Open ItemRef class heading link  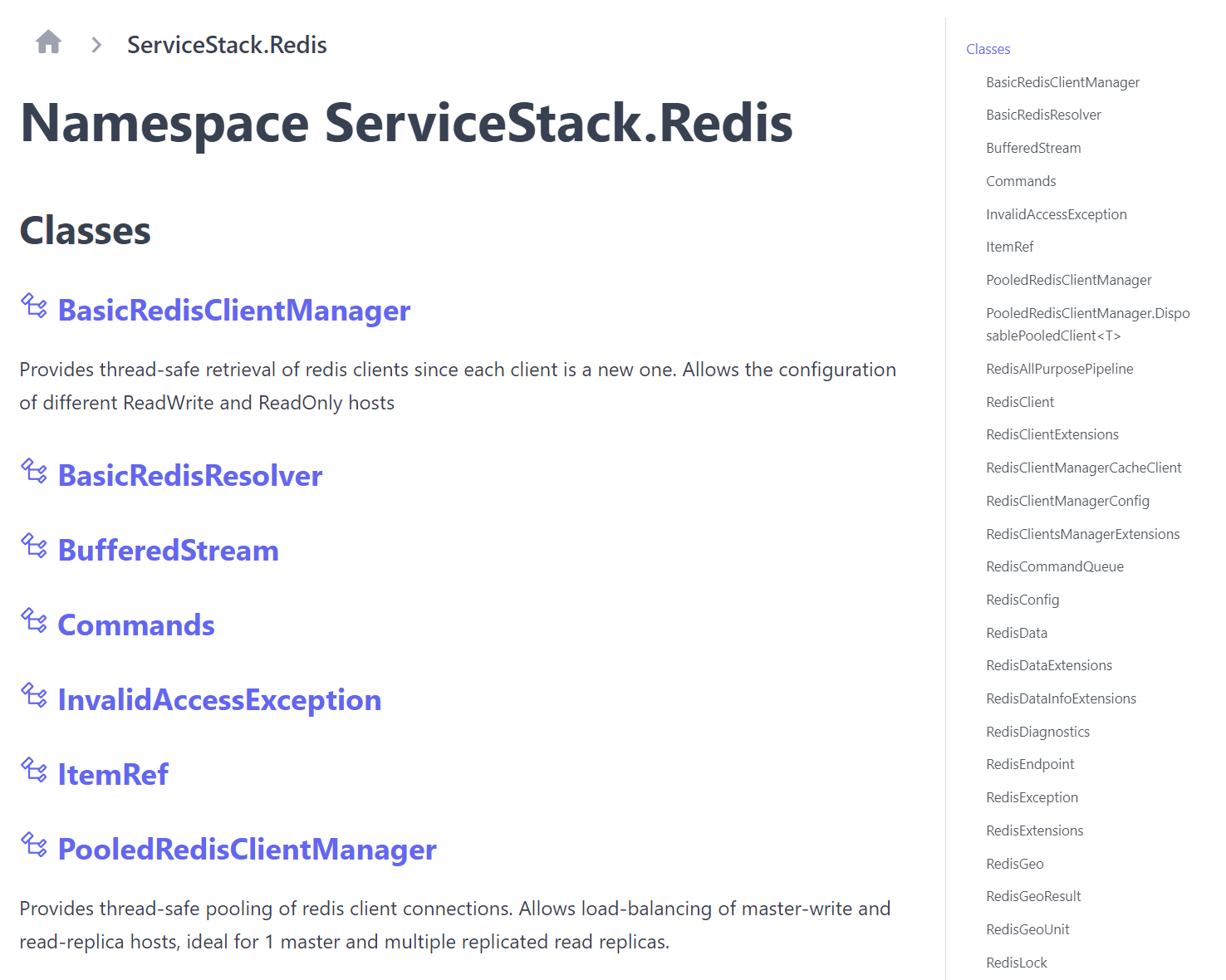113,775
